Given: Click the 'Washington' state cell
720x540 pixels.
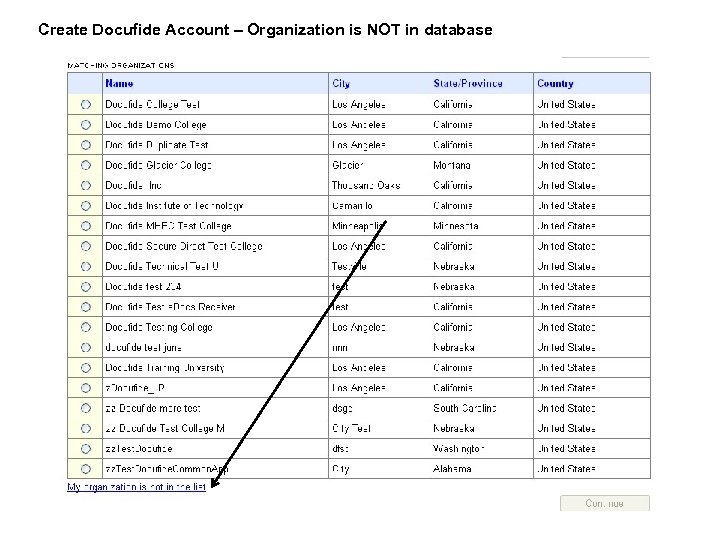Looking at the screenshot, I should click(x=459, y=449).
